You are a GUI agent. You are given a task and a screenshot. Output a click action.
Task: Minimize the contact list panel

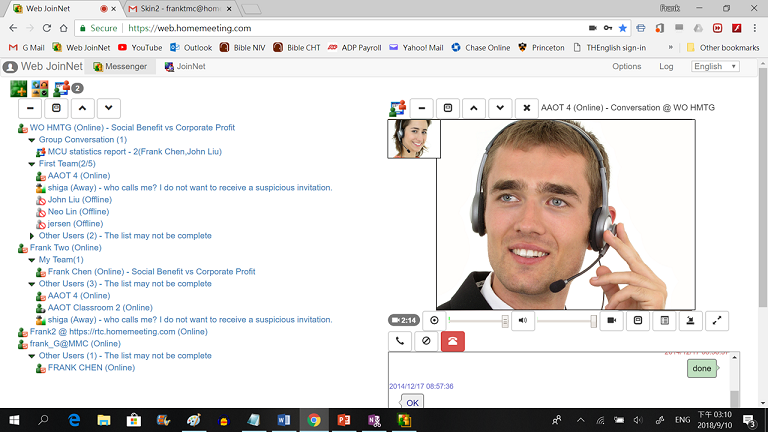[30, 108]
